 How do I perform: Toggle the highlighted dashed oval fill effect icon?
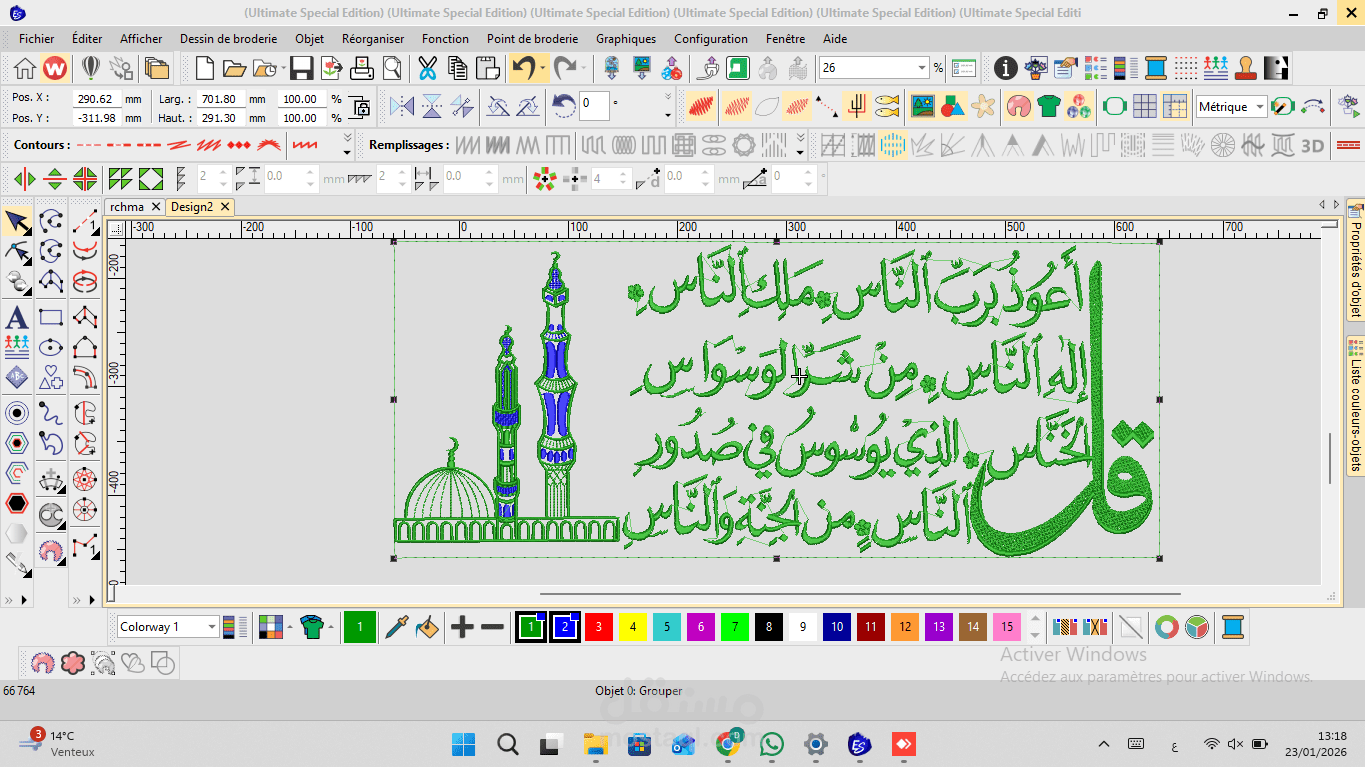pos(893,146)
